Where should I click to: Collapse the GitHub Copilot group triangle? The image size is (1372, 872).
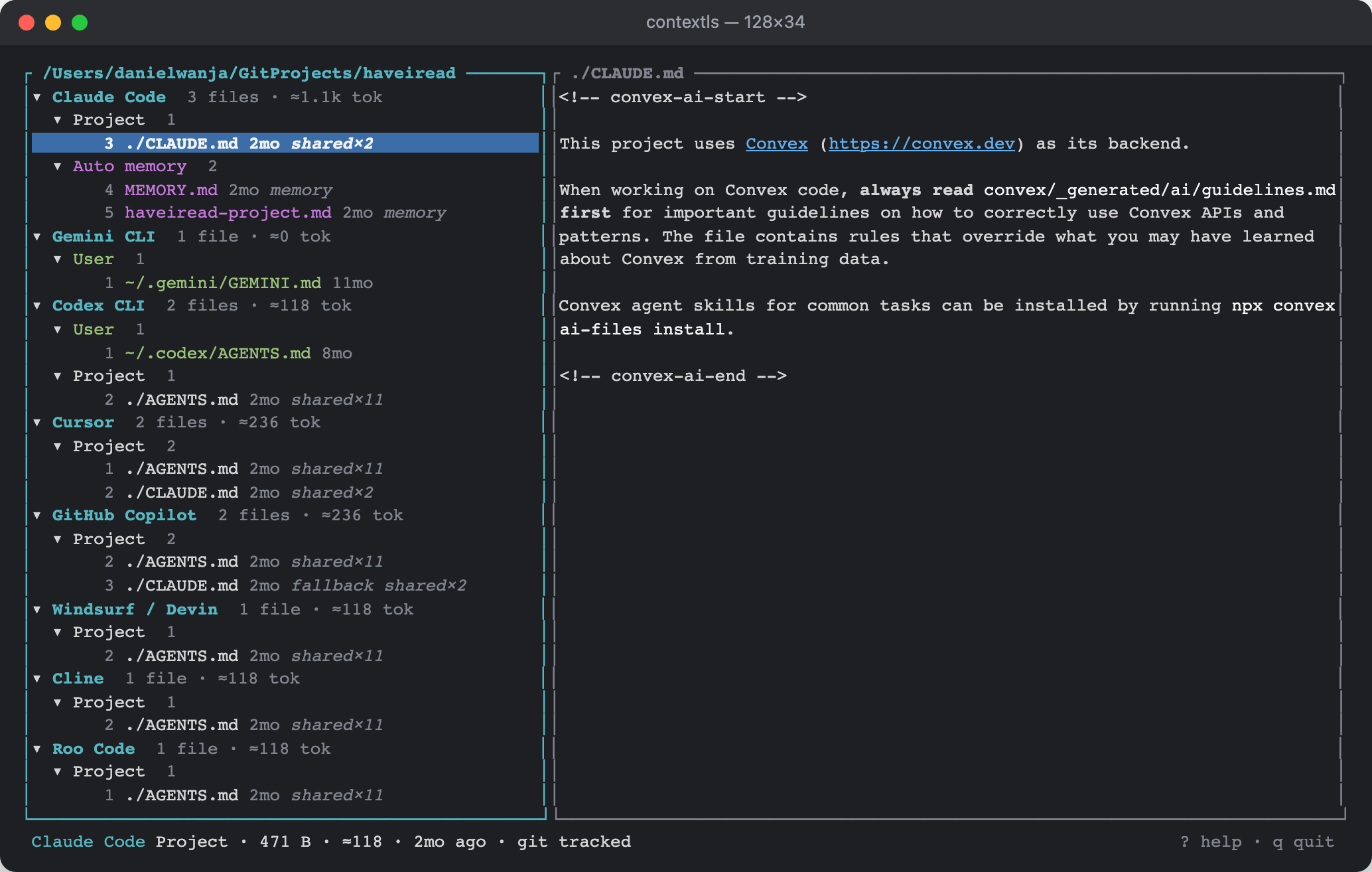pos(37,516)
